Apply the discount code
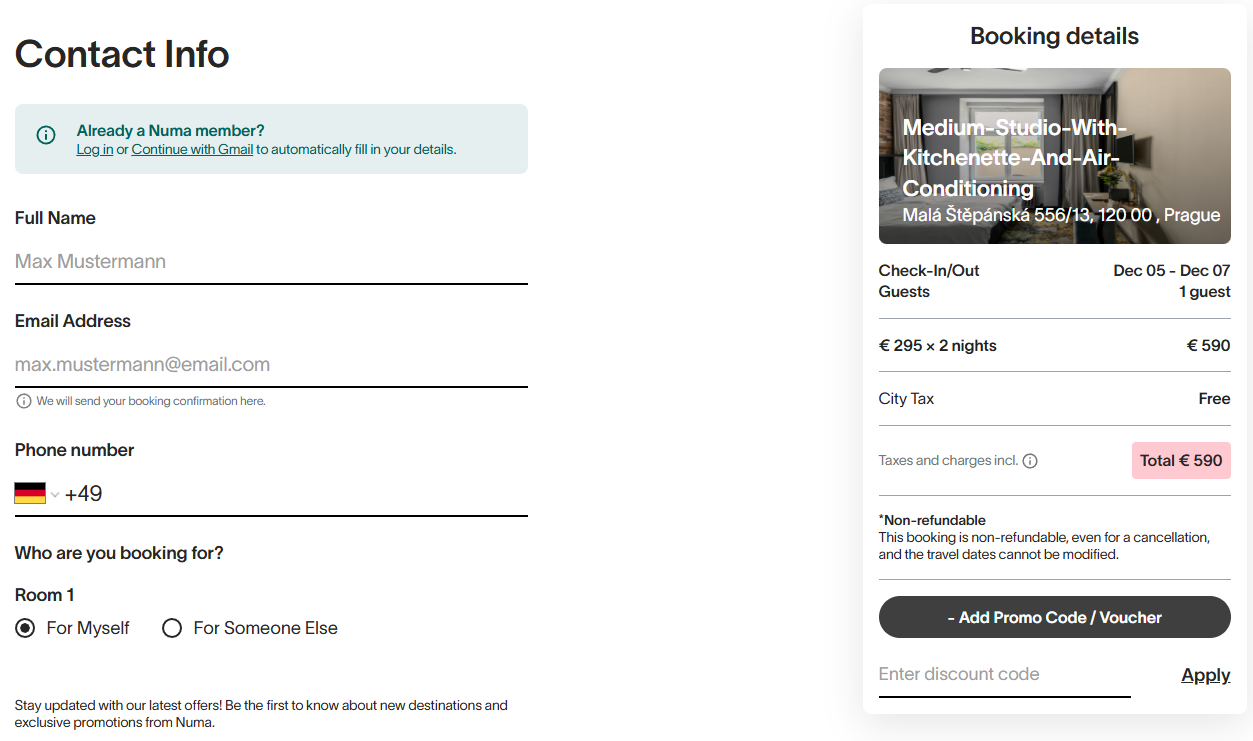This screenshot has width=1253, height=741. point(1205,675)
